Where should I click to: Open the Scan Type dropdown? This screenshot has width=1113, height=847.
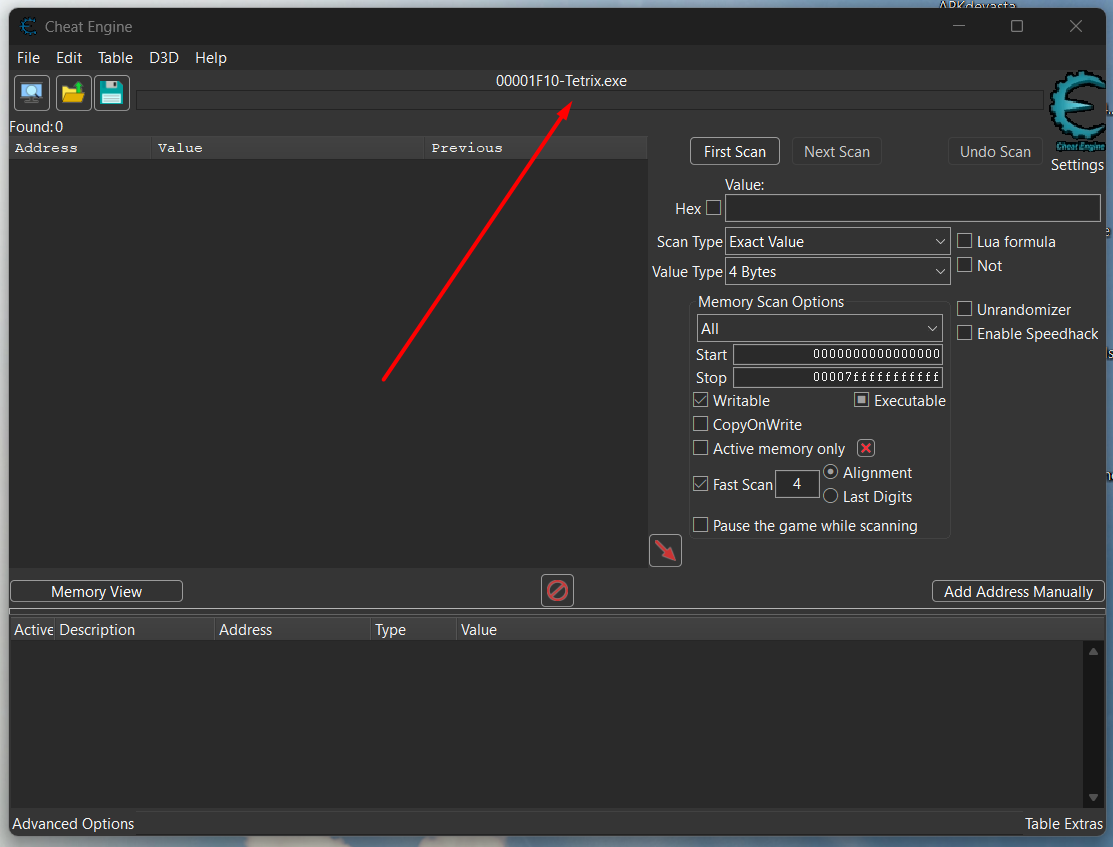pyautogui.click(x=837, y=242)
